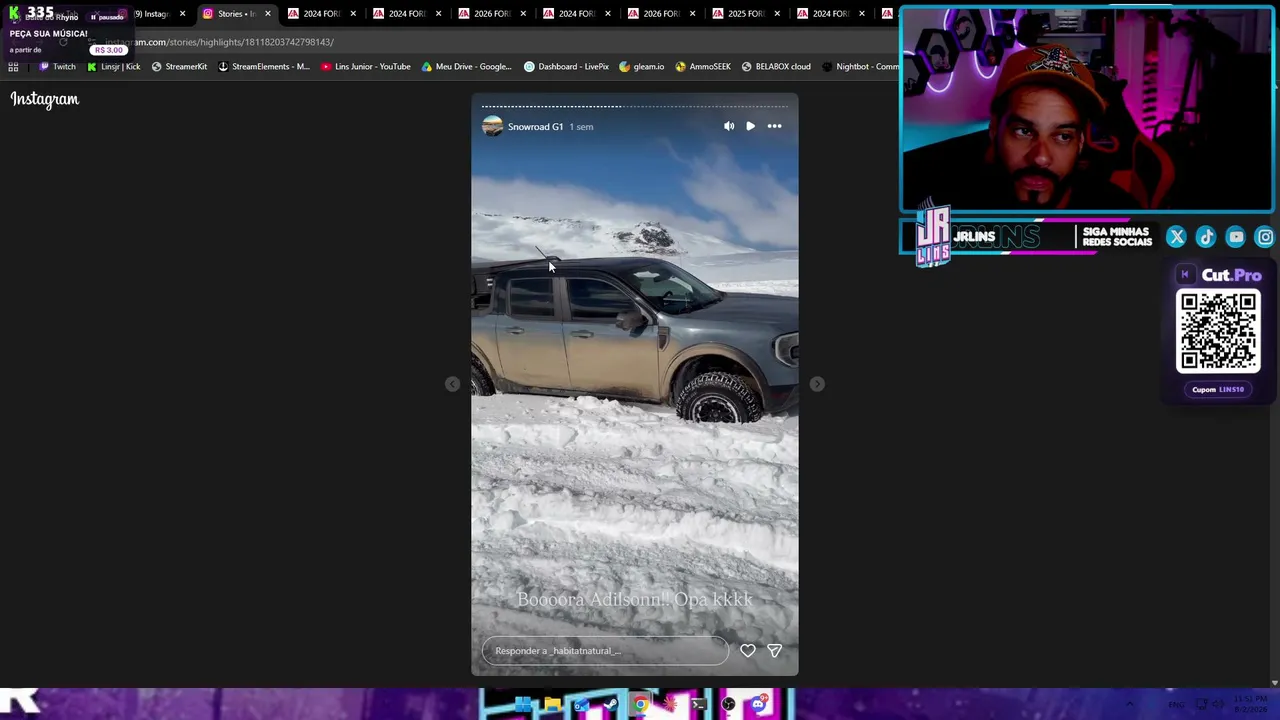Open the AmmoSEEK bookmark

tap(703, 67)
